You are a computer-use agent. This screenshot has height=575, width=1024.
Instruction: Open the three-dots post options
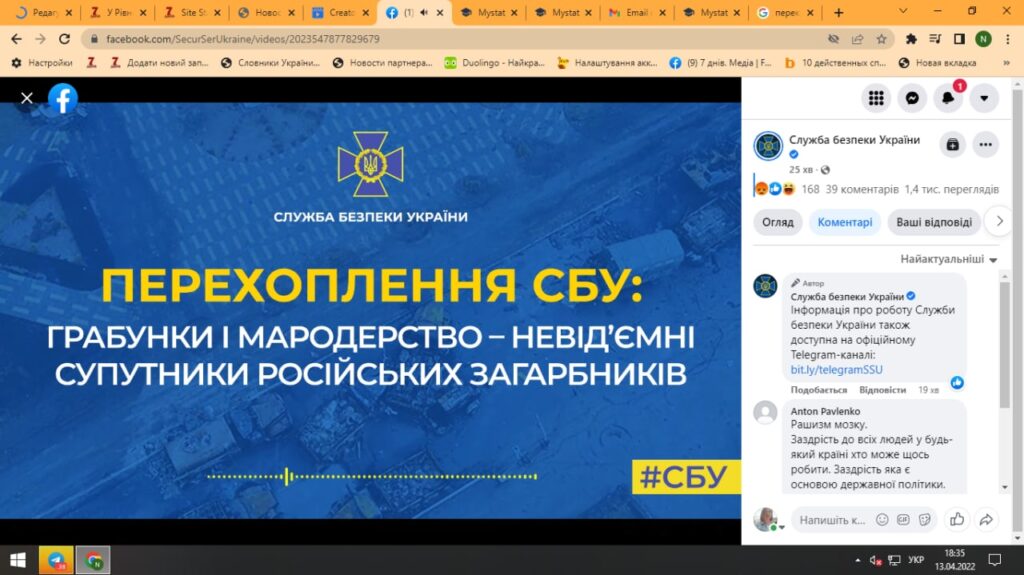(x=985, y=144)
